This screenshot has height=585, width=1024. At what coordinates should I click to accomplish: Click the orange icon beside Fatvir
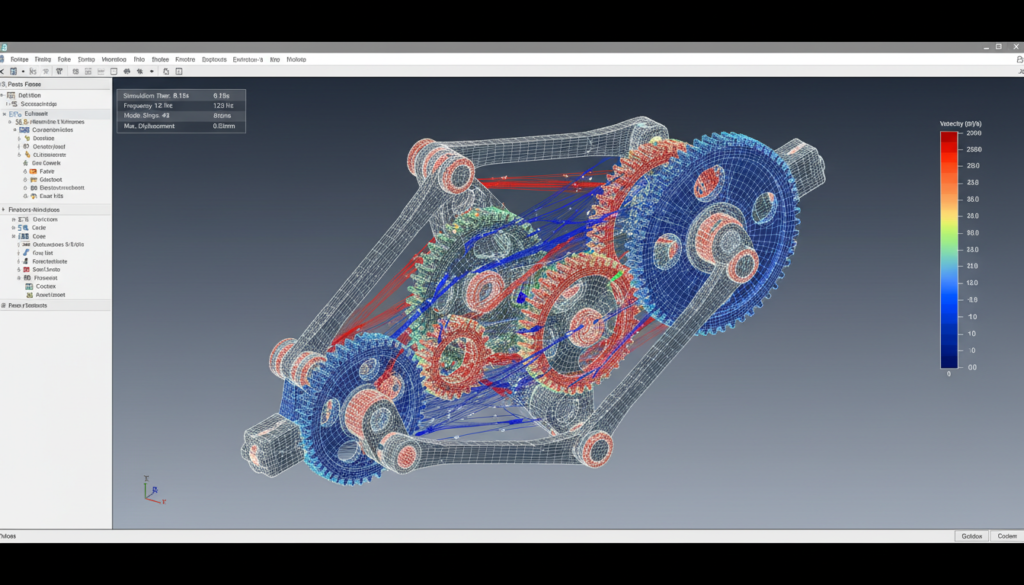click(x=33, y=171)
